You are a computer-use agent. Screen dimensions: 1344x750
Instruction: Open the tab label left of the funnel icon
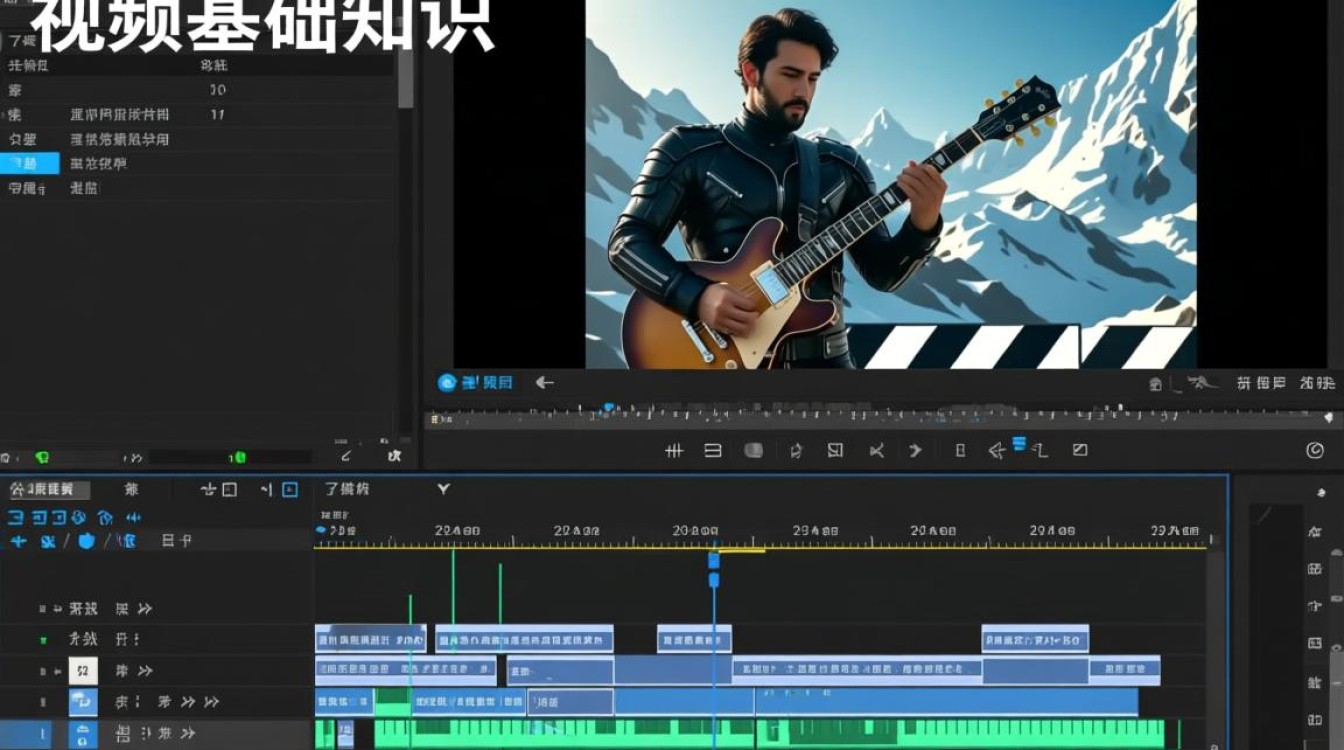[x=347, y=489]
